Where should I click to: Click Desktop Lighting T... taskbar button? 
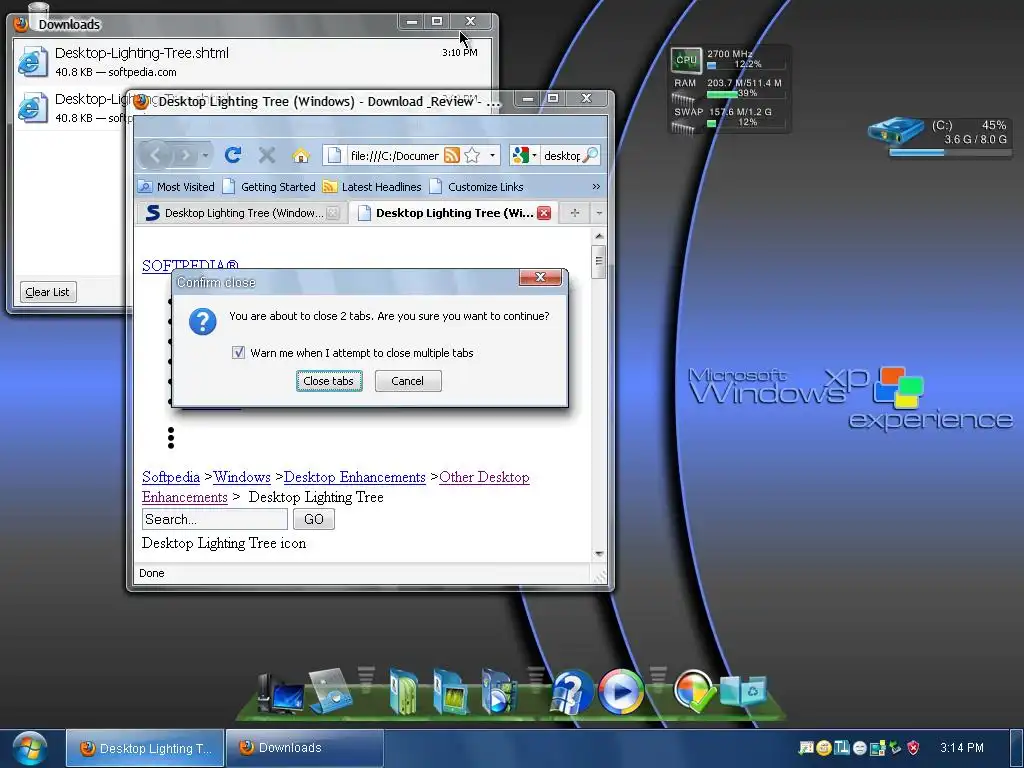[145, 748]
